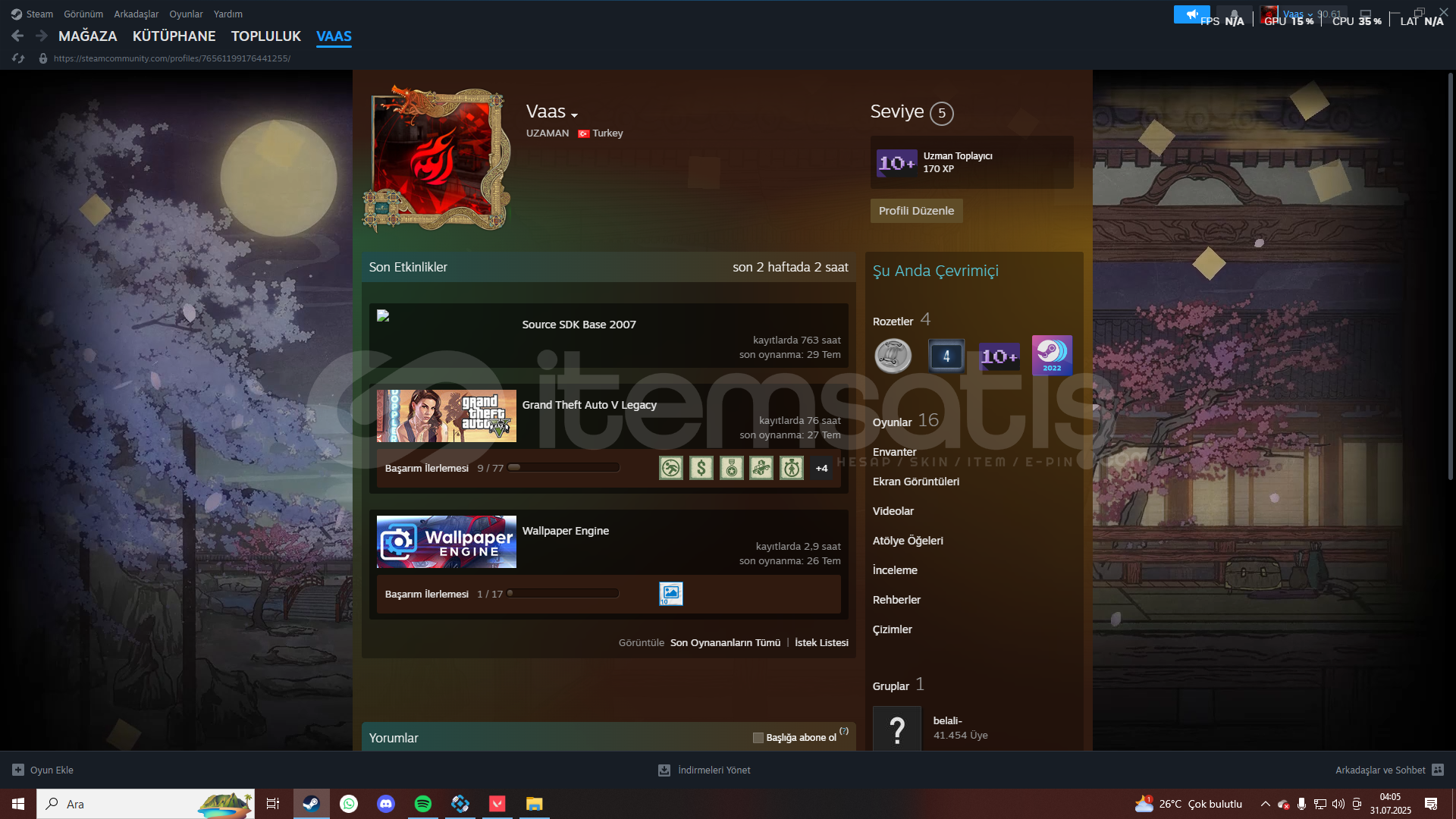Switch to the TOPLULUK tab
Viewport: 1456px width, 819px height.
tap(266, 36)
